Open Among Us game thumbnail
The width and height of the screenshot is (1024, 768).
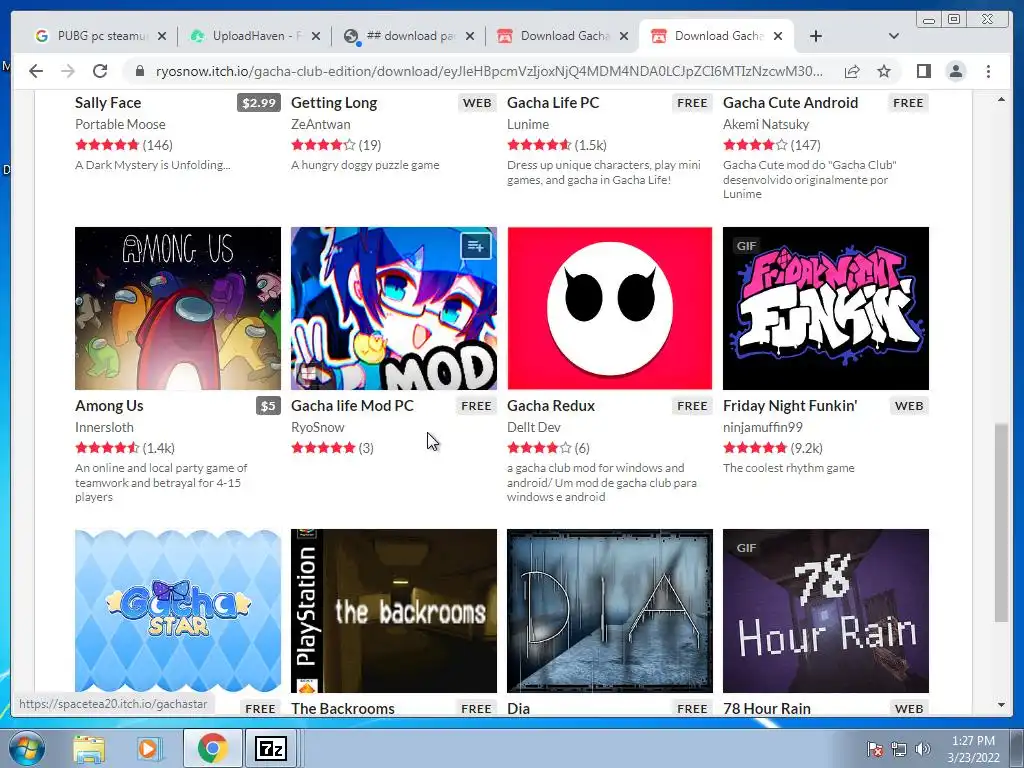[178, 308]
